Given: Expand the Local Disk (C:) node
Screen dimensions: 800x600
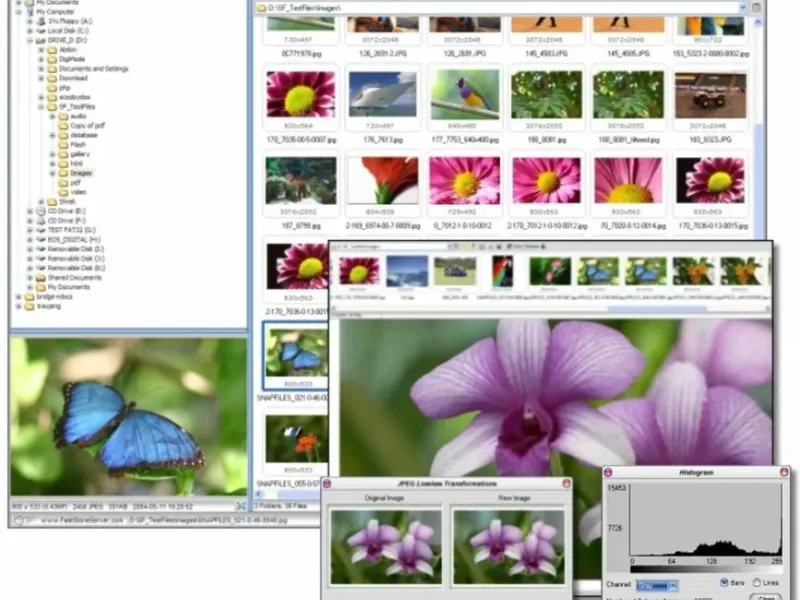Looking at the screenshot, I should (30, 31).
